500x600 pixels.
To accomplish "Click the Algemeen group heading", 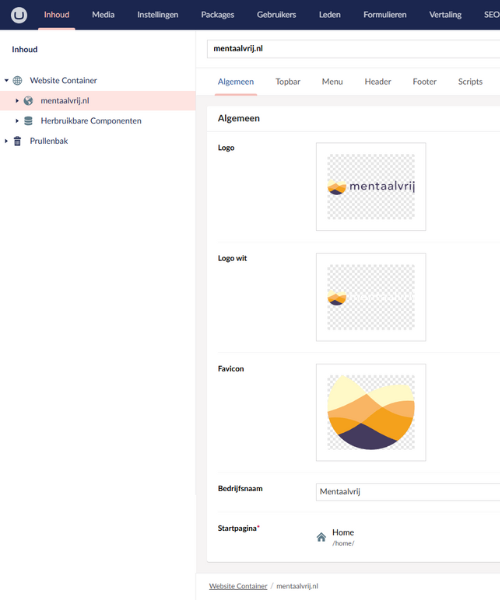I will [x=239, y=119].
